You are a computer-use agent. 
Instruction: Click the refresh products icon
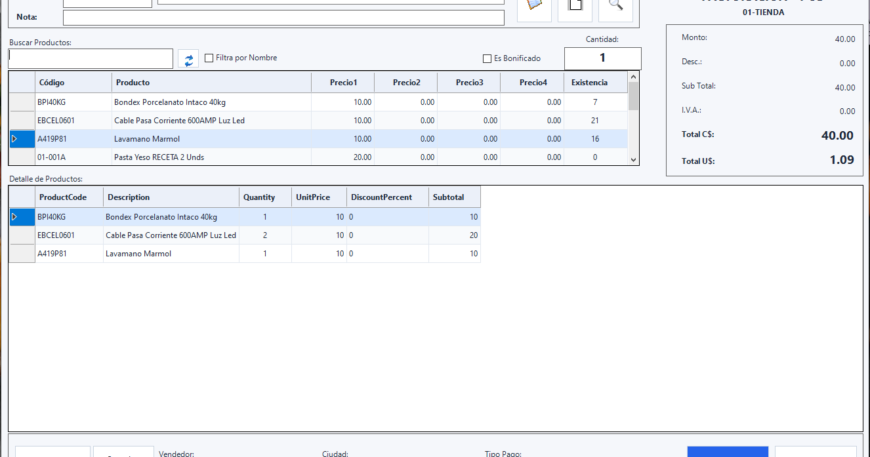(x=189, y=59)
